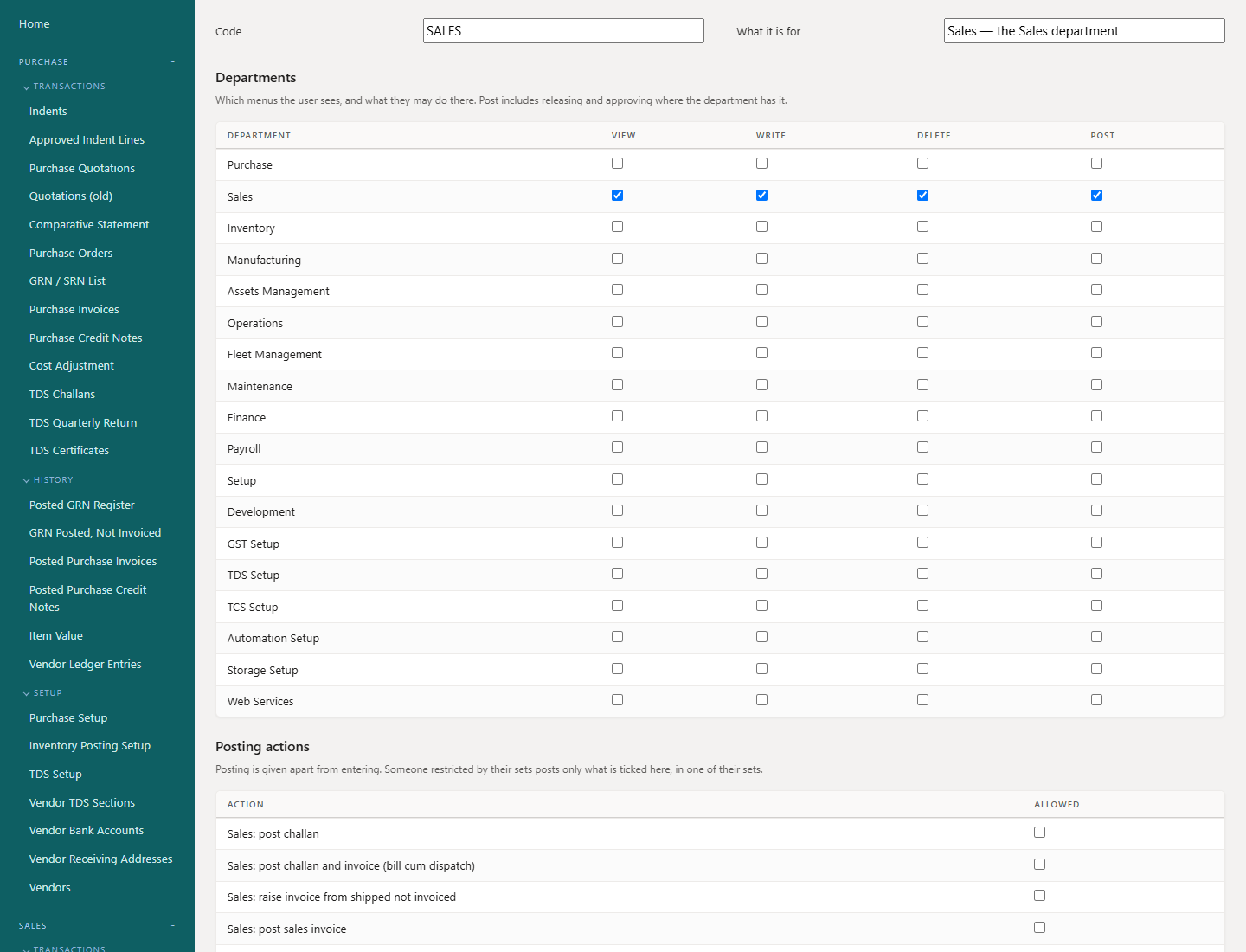The height and width of the screenshot is (952, 1246).
Task: Open Purchase Credit Notes
Action: point(86,338)
